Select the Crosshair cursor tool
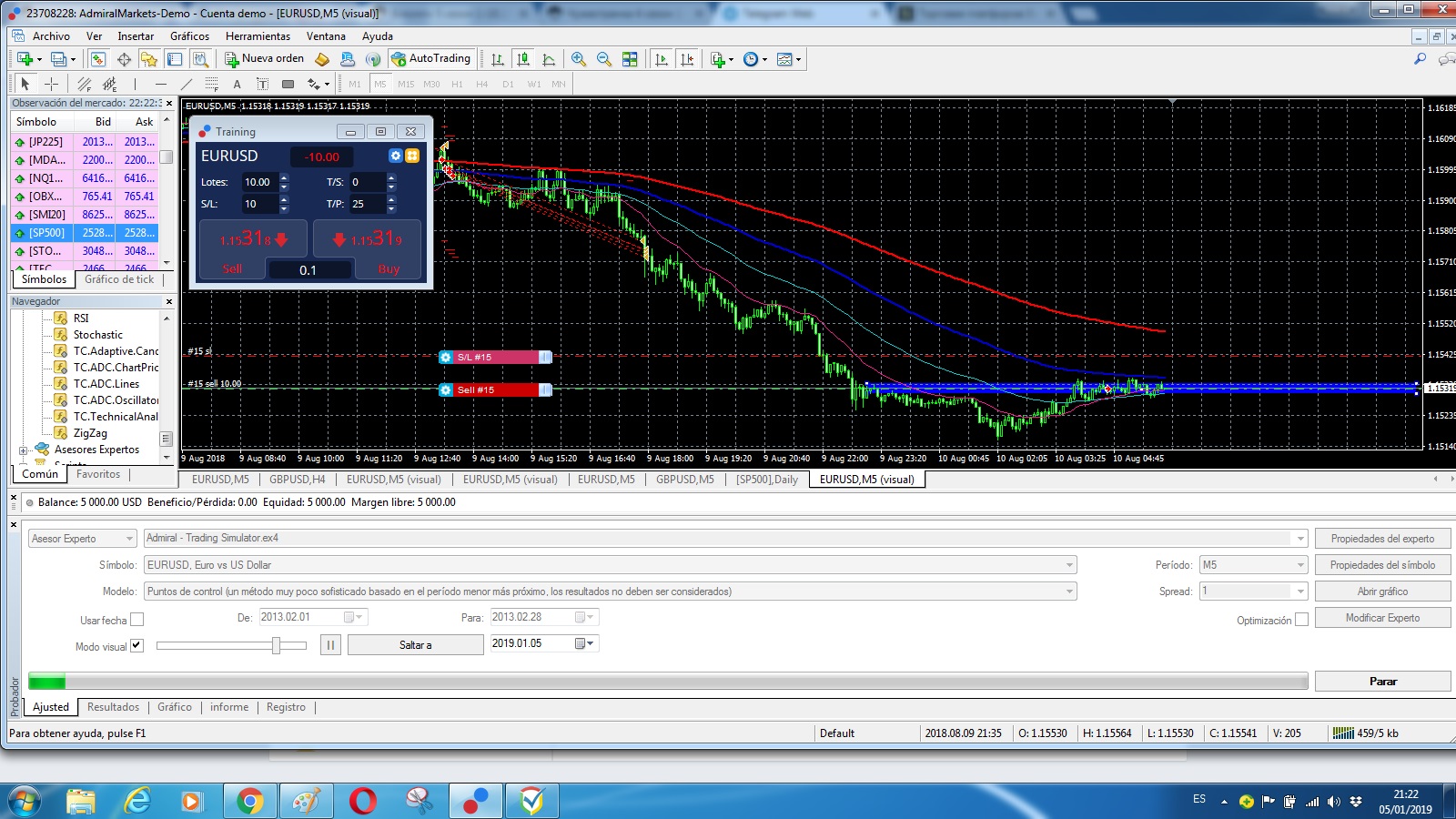The width and height of the screenshot is (1456, 819). (x=52, y=84)
